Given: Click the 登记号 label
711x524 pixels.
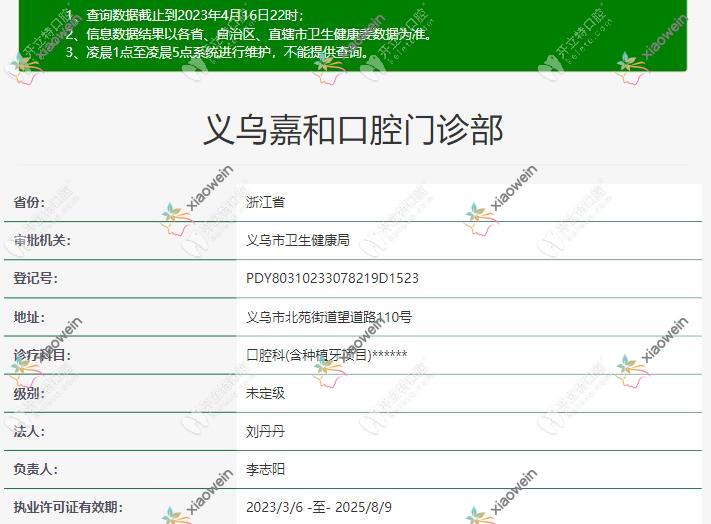Looking at the screenshot, I should point(36,278).
